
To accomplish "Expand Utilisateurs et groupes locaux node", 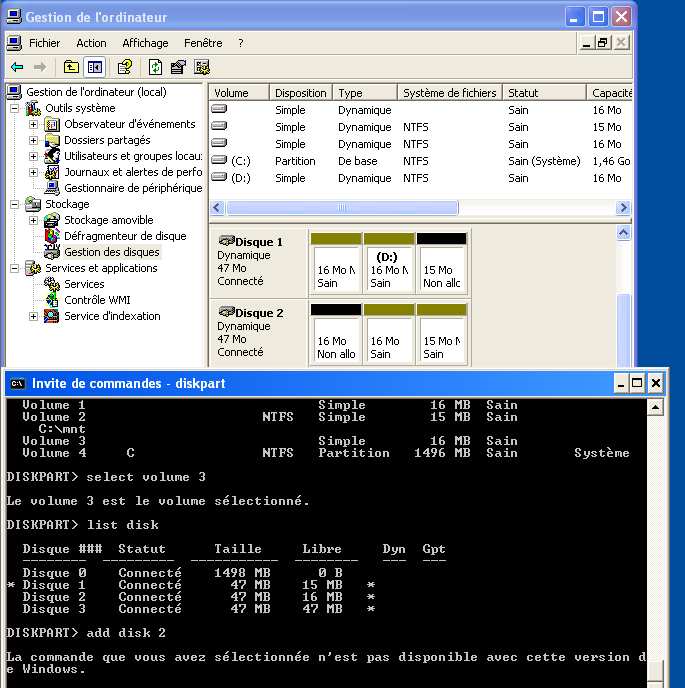I will pyautogui.click(x=33, y=156).
